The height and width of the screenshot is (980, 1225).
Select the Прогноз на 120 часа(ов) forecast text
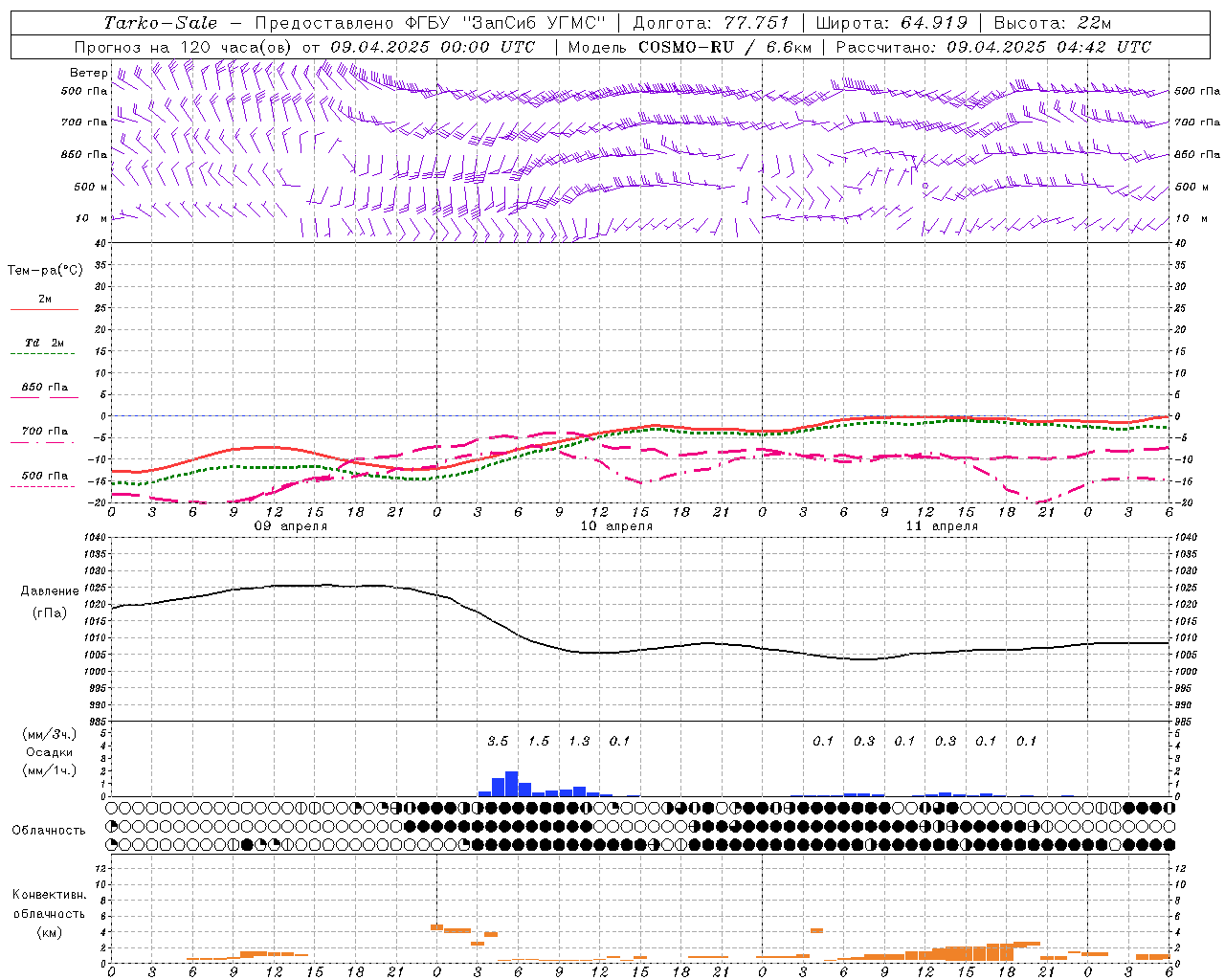[x=185, y=47]
